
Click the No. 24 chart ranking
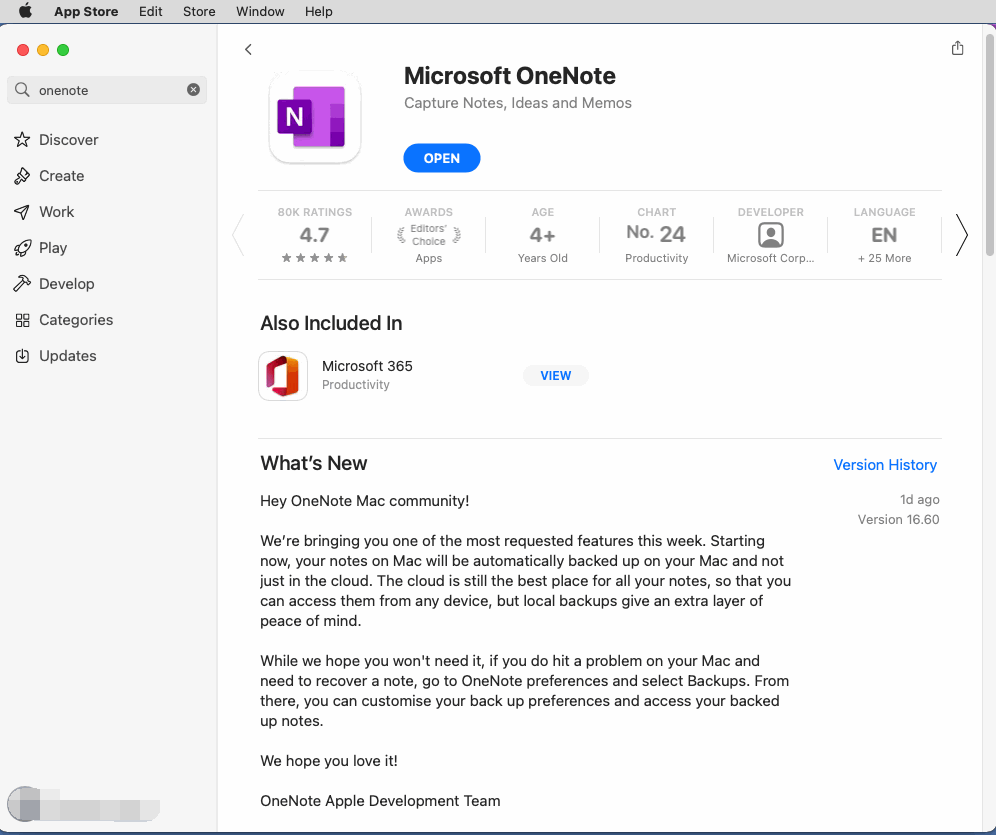(x=656, y=234)
